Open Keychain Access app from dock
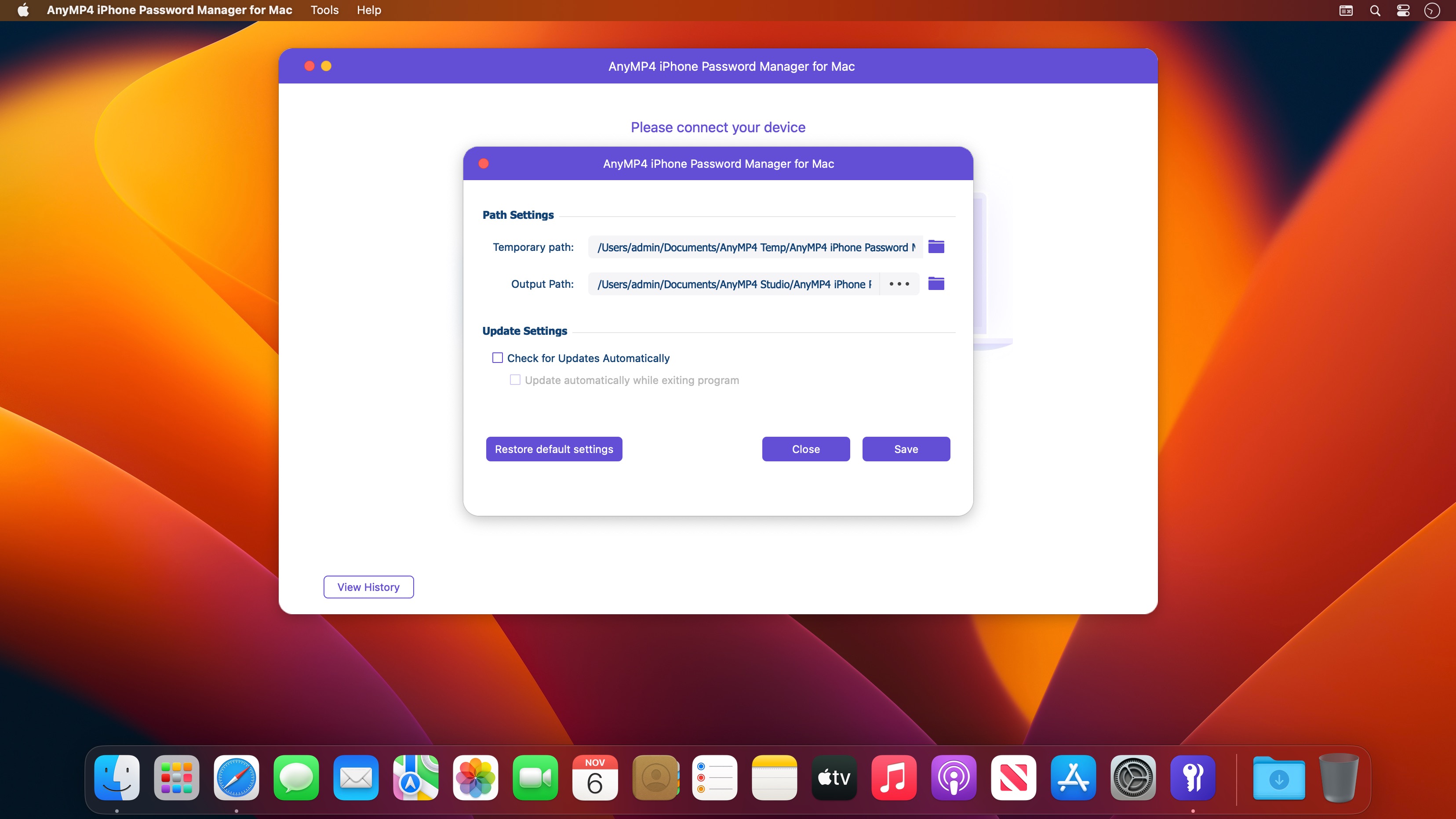Image resolution: width=1456 pixels, height=819 pixels. point(1192,778)
